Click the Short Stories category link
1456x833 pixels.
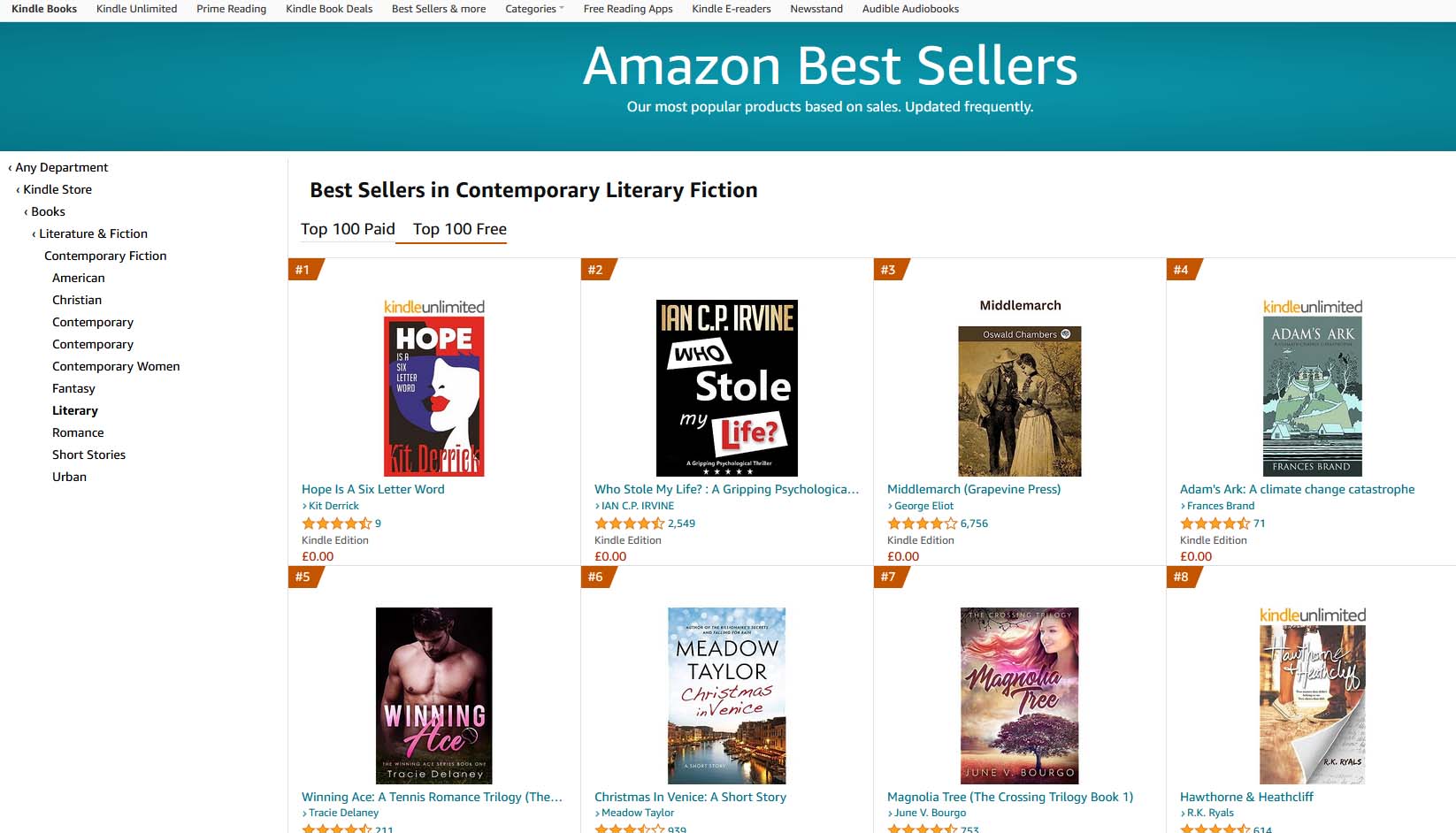(x=88, y=455)
